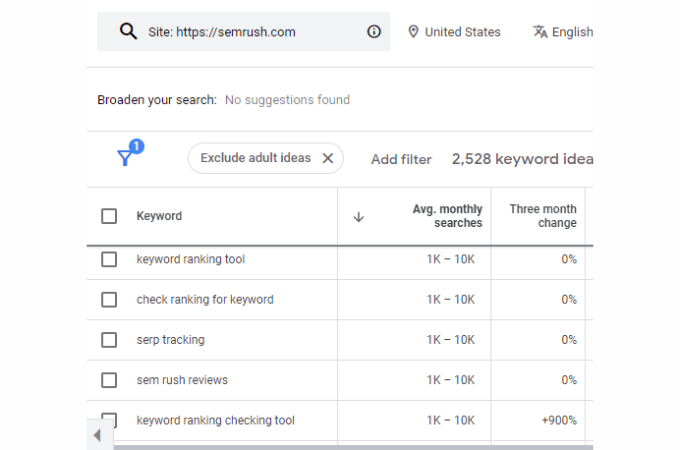Click the Keyword column header
The image size is (680, 450).
pyautogui.click(x=159, y=216)
